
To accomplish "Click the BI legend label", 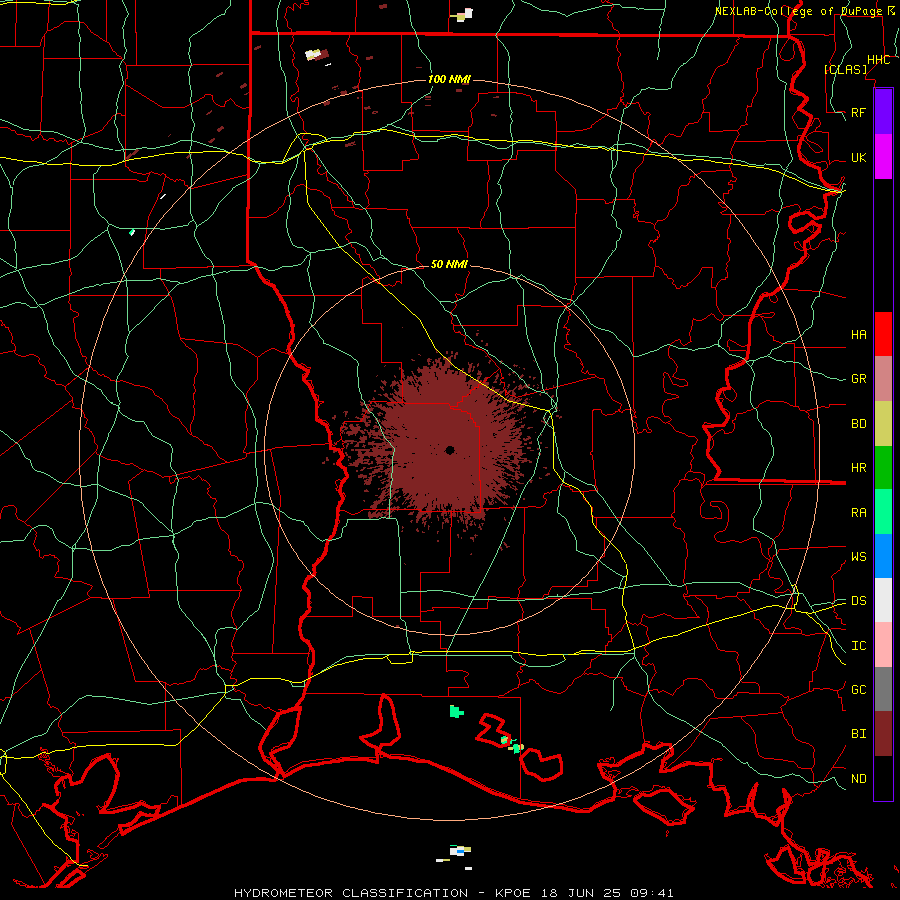I will [858, 734].
